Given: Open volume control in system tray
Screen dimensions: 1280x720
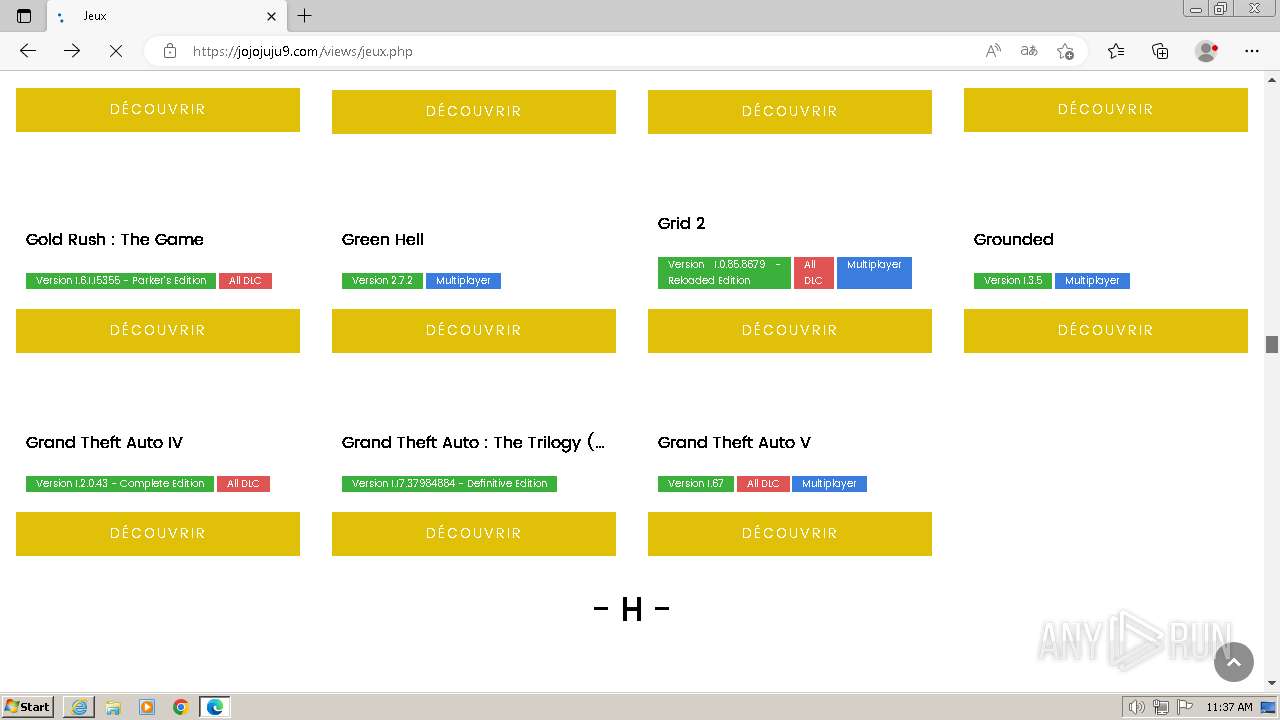Looking at the screenshot, I should coord(1137,707).
